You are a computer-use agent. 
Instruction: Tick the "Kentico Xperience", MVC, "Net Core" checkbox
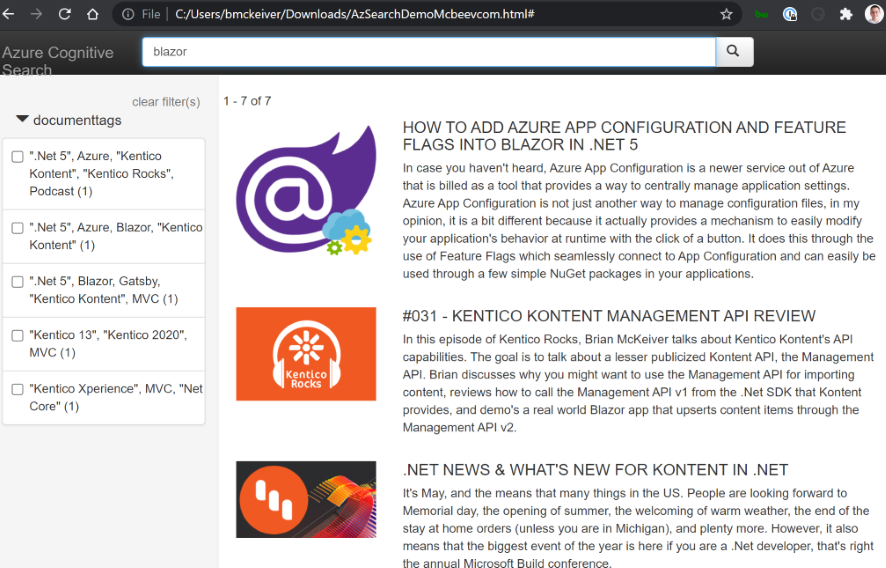point(18,390)
